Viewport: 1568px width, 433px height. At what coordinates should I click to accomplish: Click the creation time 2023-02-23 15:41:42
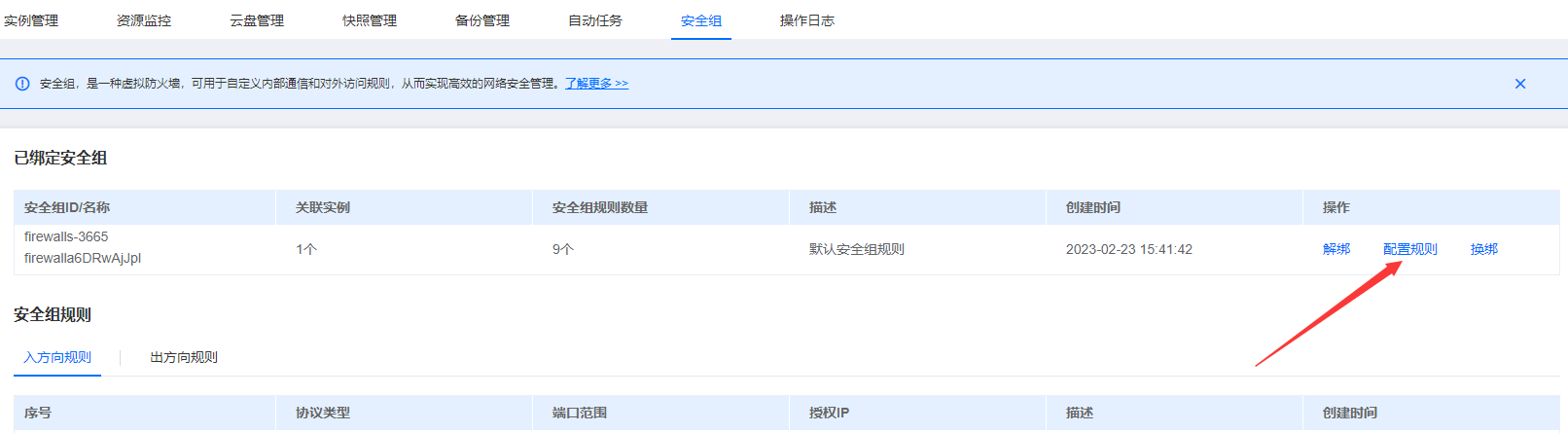pos(1129,249)
